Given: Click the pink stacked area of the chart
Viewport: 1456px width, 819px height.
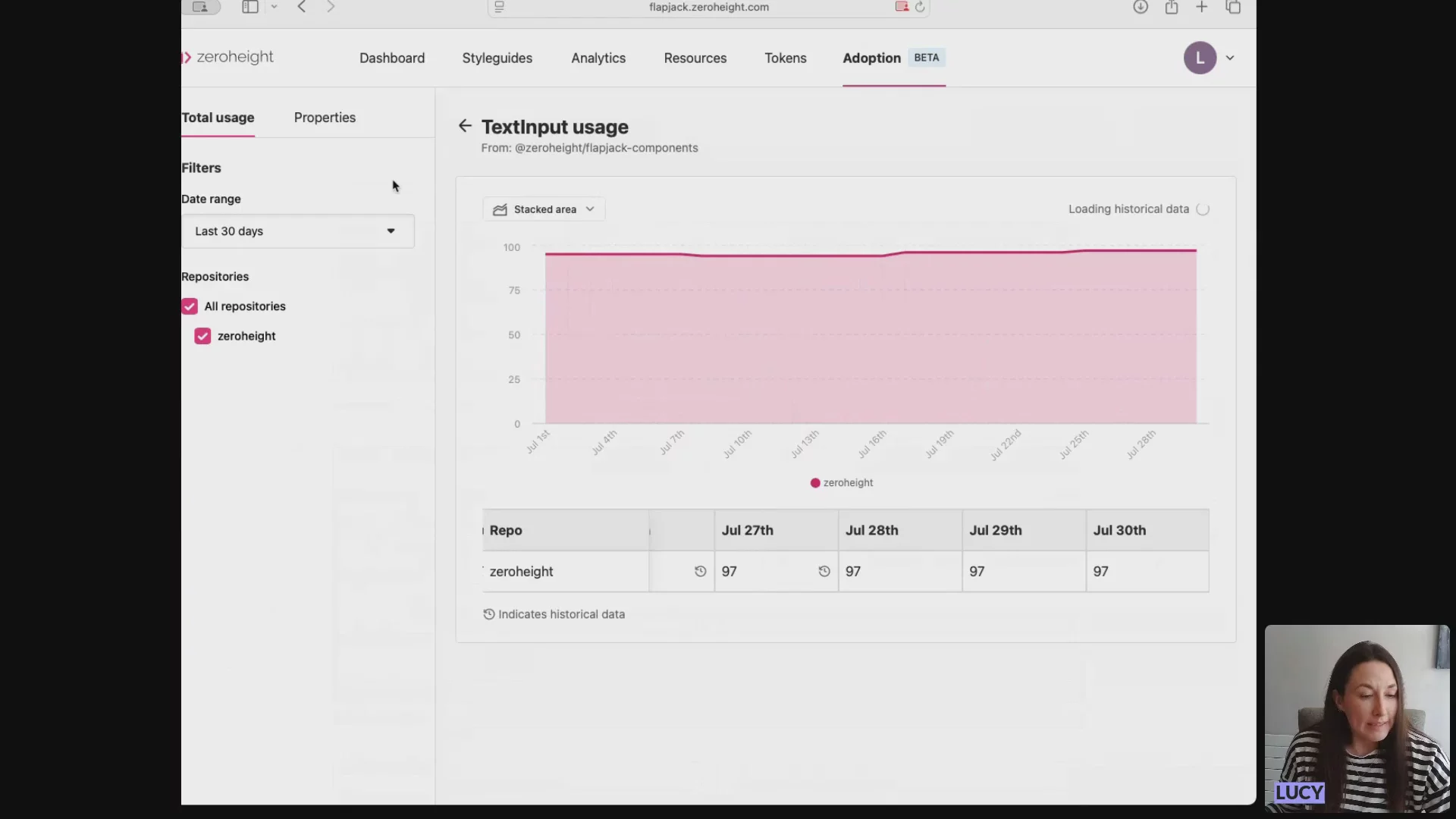Looking at the screenshot, I should (x=871, y=339).
